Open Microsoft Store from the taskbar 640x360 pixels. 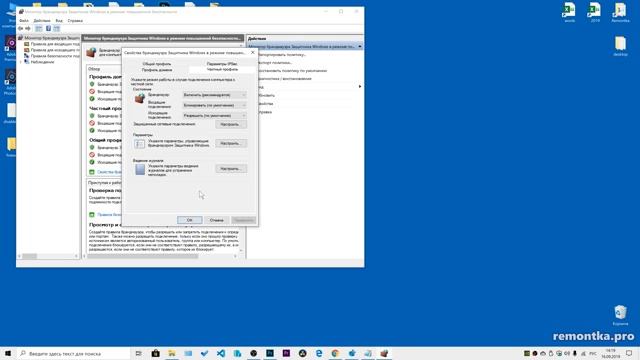point(156,353)
